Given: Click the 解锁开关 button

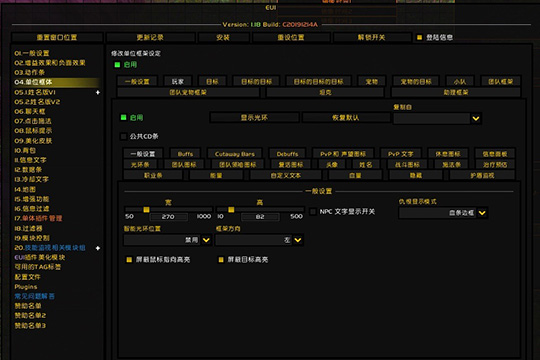Looking at the screenshot, I should coord(371,37).
